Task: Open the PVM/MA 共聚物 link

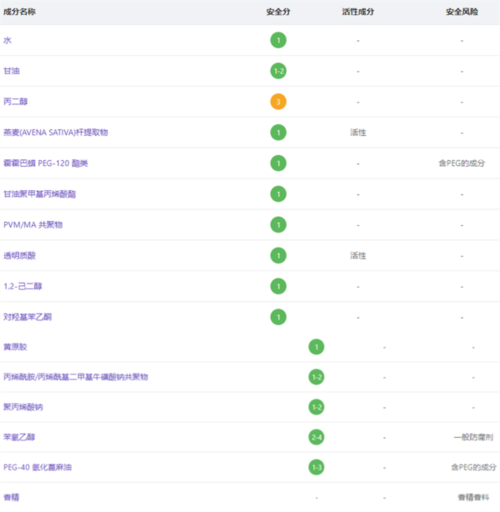Action: [33, 225]
